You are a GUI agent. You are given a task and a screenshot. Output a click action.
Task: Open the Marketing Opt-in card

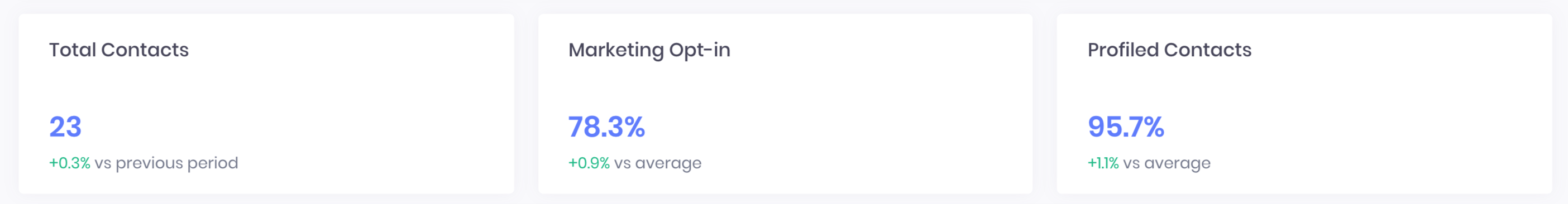coord(785,104)
